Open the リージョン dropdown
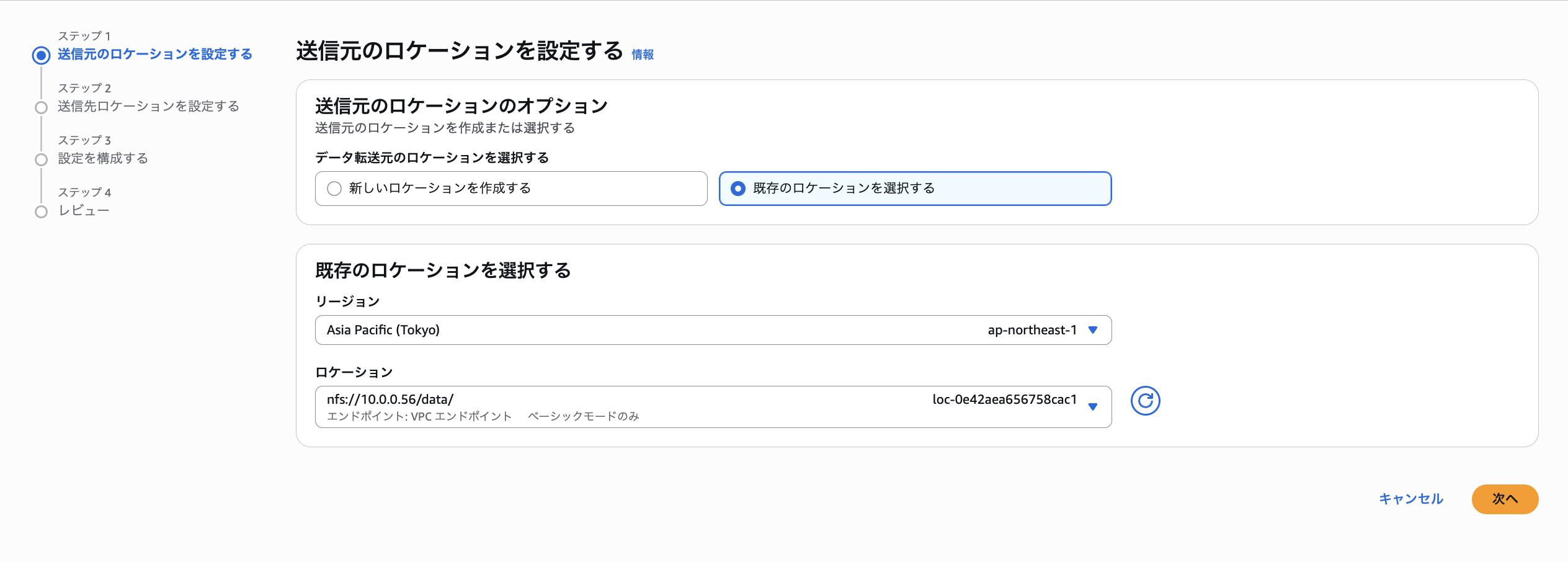The image size is (1568, 562). [712, 330]
